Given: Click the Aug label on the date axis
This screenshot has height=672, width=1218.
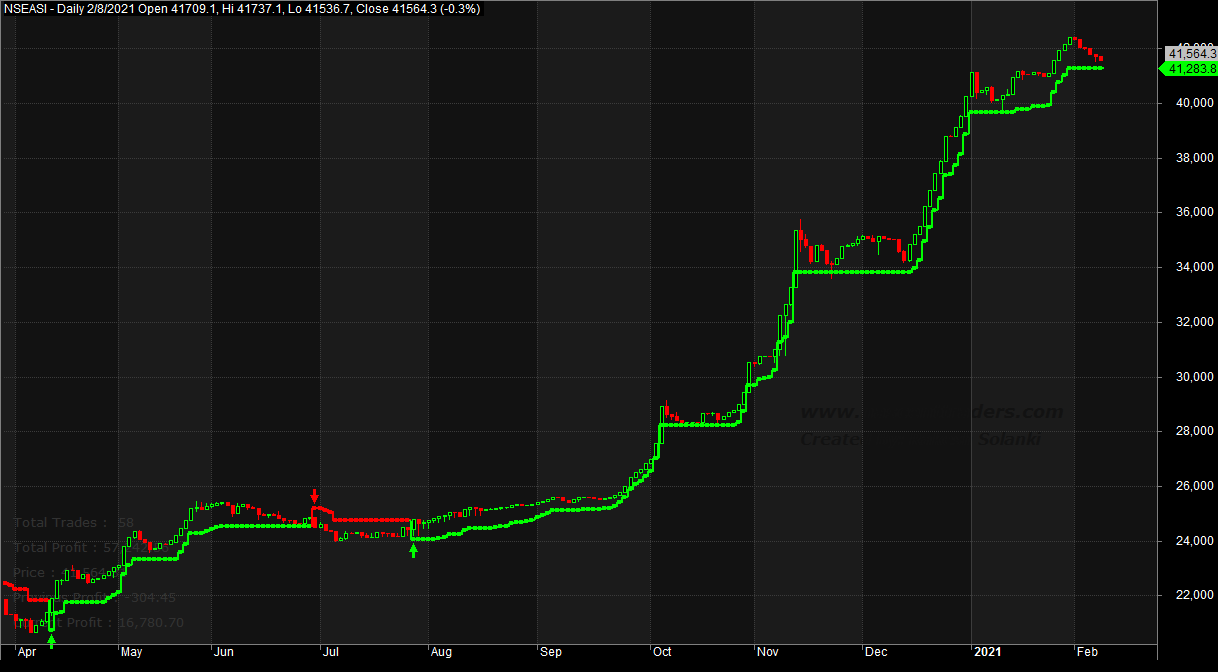Looking at the screenshot, I should coord(441,651).
